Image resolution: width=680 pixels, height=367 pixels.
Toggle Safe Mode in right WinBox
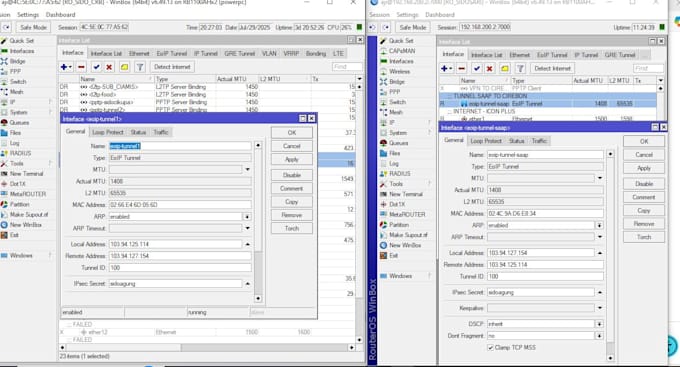tap(413, 27)
